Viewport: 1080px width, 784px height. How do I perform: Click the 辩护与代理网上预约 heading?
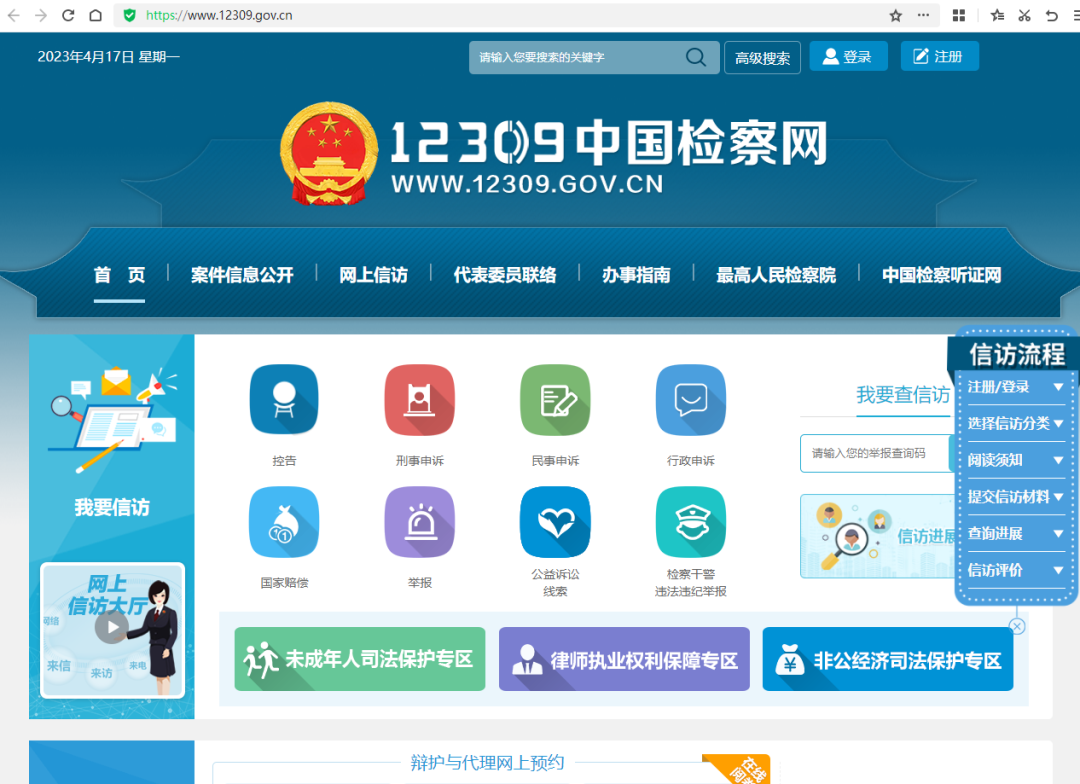click(x=487, y=763)
